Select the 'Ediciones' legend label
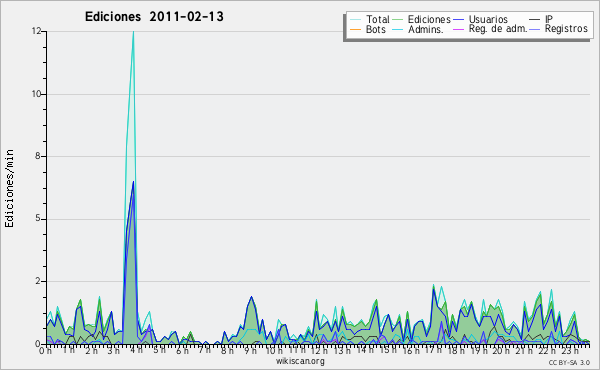The width and height of the screenshot is (600, 370). [429, 19]
